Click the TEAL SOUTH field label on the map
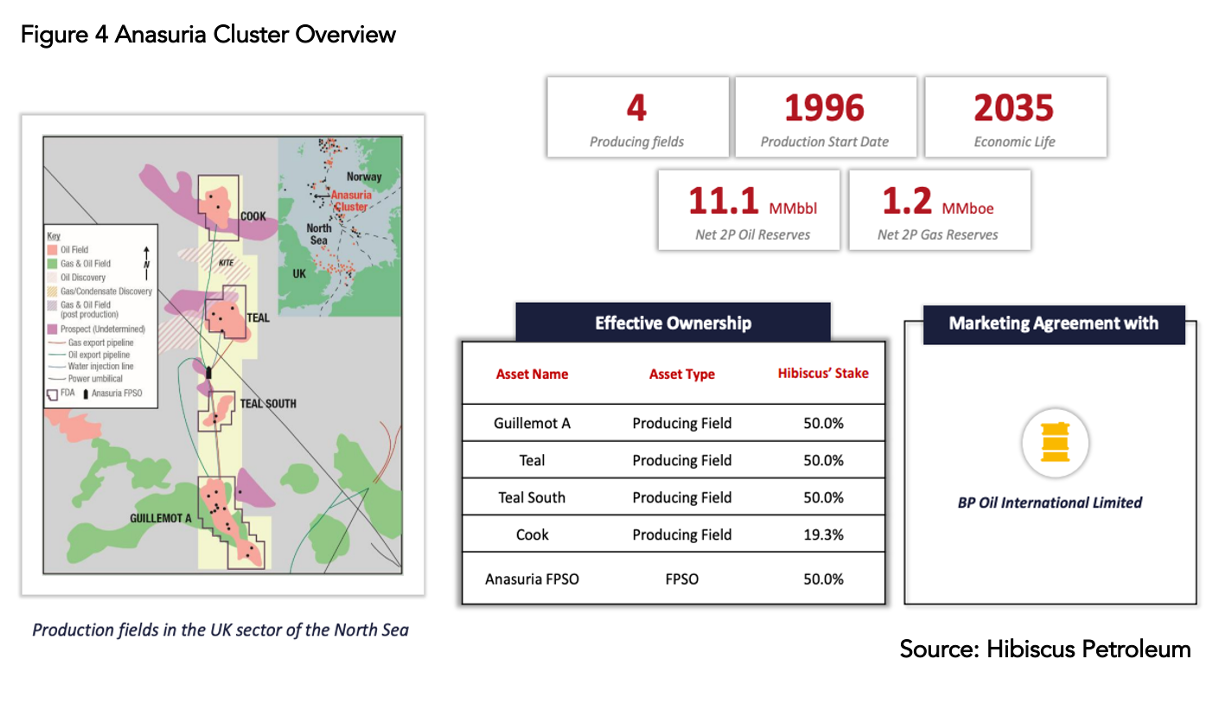Image resolution: width=1226 pixels, height=710 pixels. click(268, 404)
